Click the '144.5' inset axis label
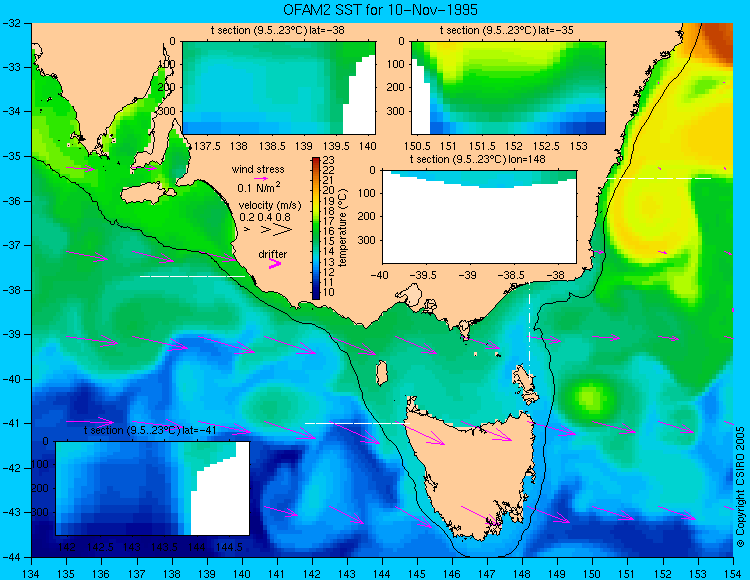Viewport: 750px width, 580px height. point(229,547)
